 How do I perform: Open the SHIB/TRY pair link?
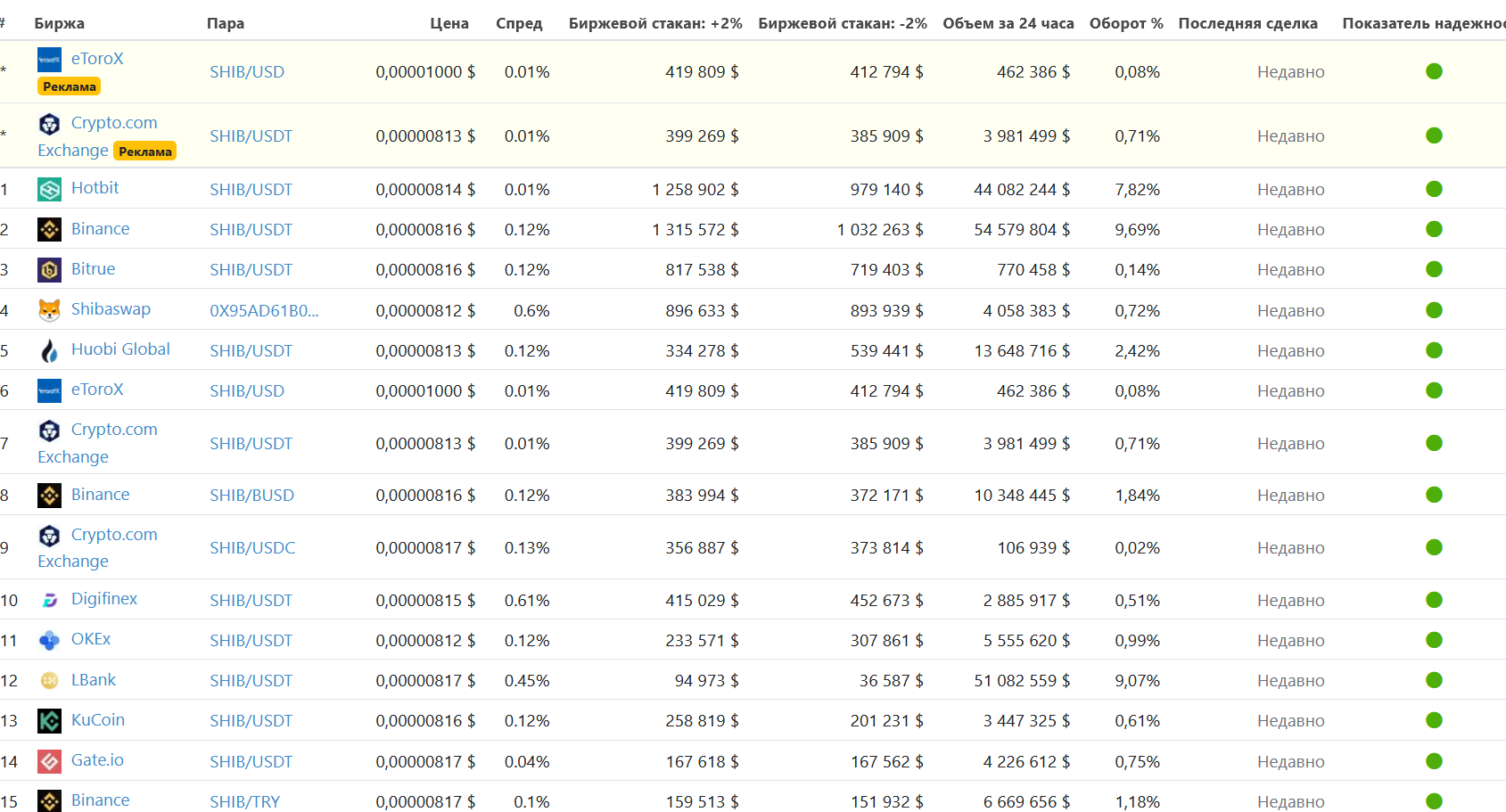[x=244, y=802]
